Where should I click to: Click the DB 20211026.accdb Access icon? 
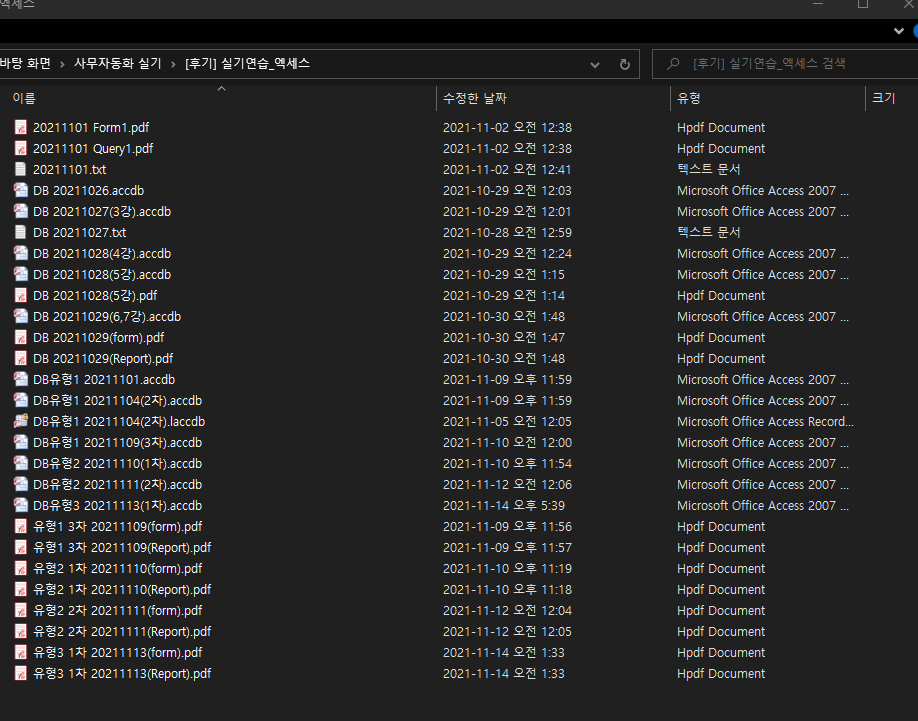coord(20,191)
